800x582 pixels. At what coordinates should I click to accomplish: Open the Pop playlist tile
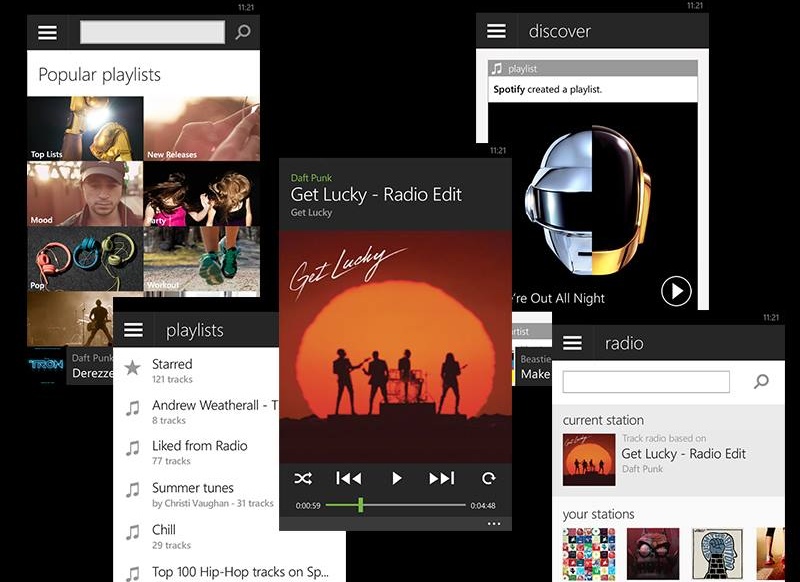pyautogui.click(x=85, y=259)
